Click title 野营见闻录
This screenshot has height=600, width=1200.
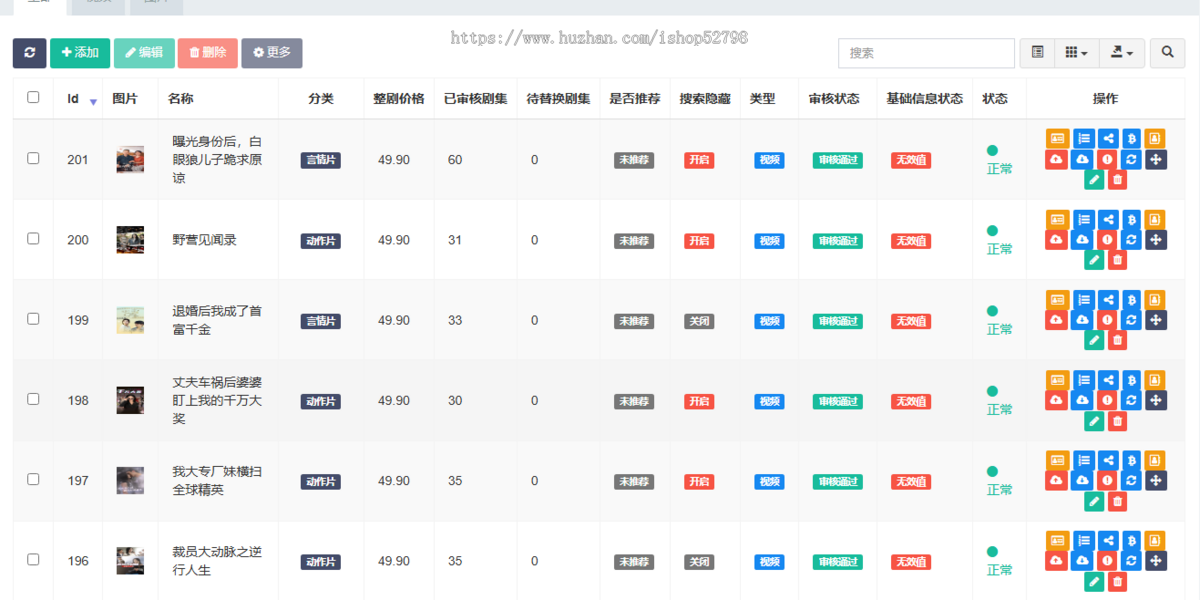205,240
